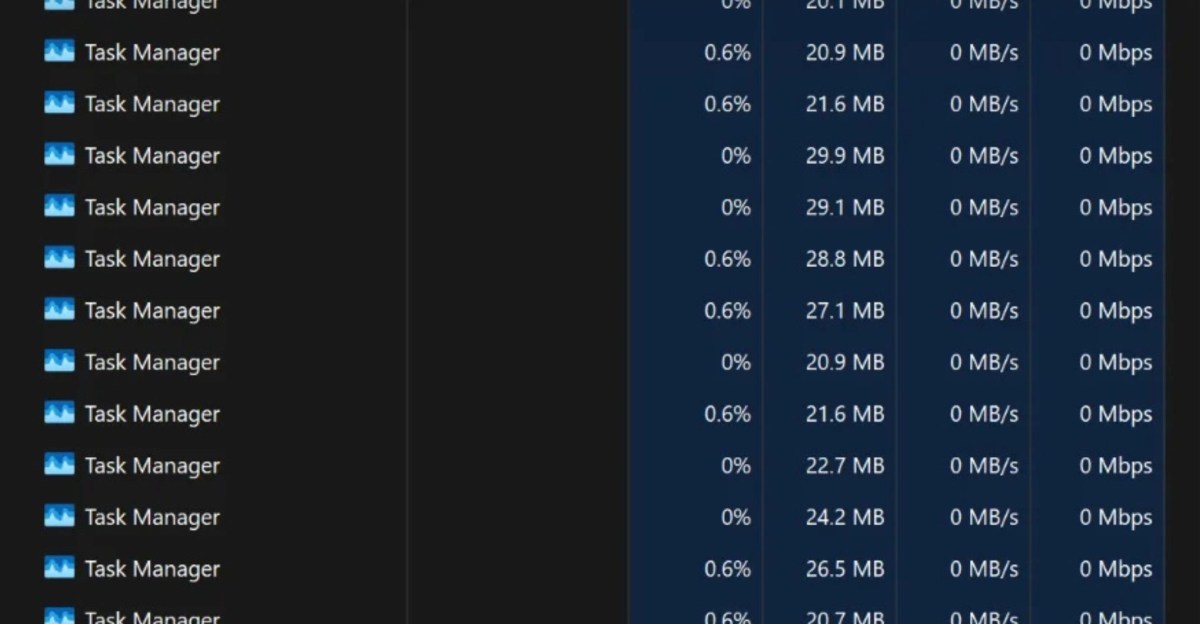Click the Task Manager icon in the 24.2 MB row
Viewport: 1200px width, 624px height.
tap(60, 516)
